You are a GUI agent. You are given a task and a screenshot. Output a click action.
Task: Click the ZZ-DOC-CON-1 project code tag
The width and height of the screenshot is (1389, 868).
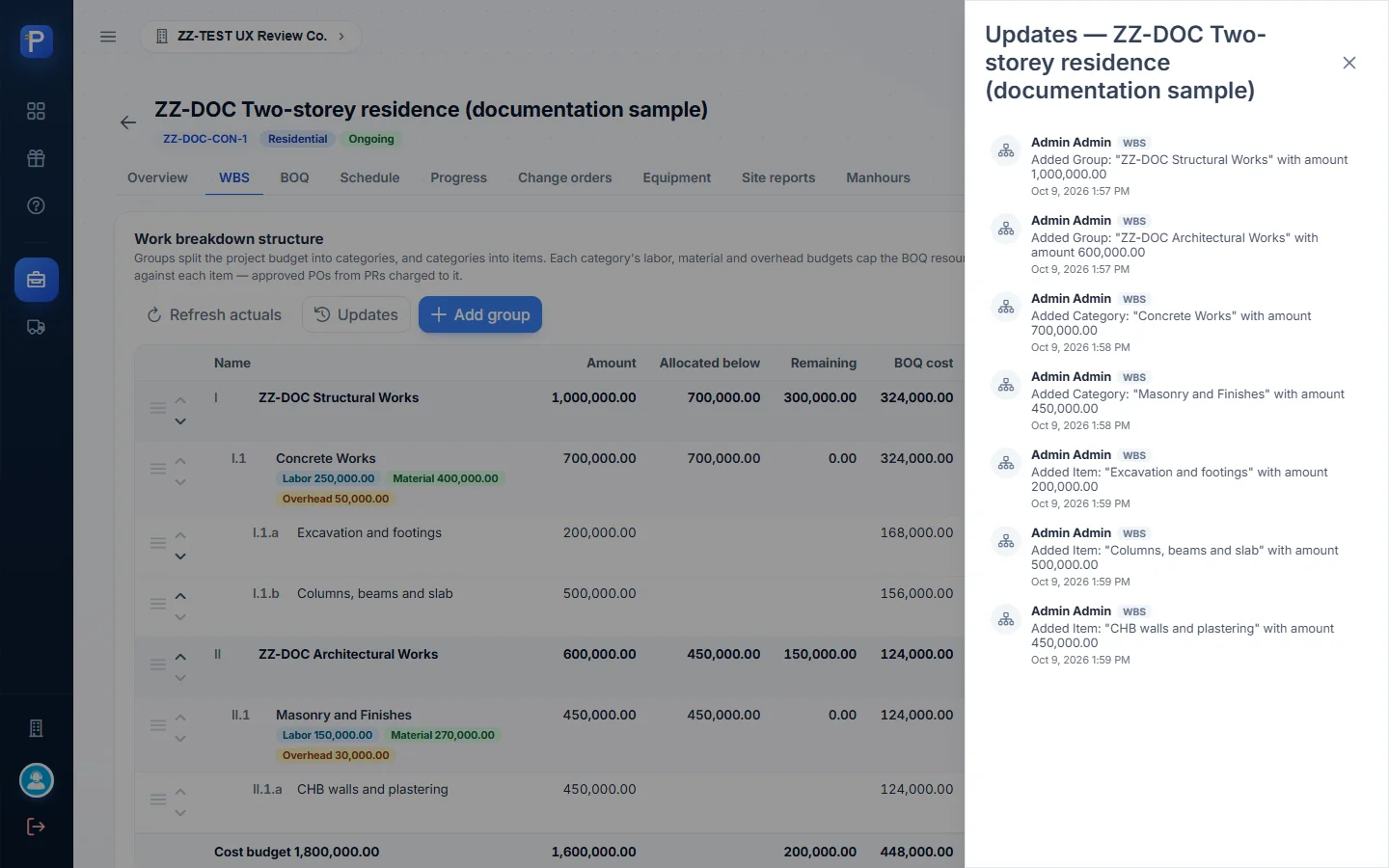click(x=204, y=139)
